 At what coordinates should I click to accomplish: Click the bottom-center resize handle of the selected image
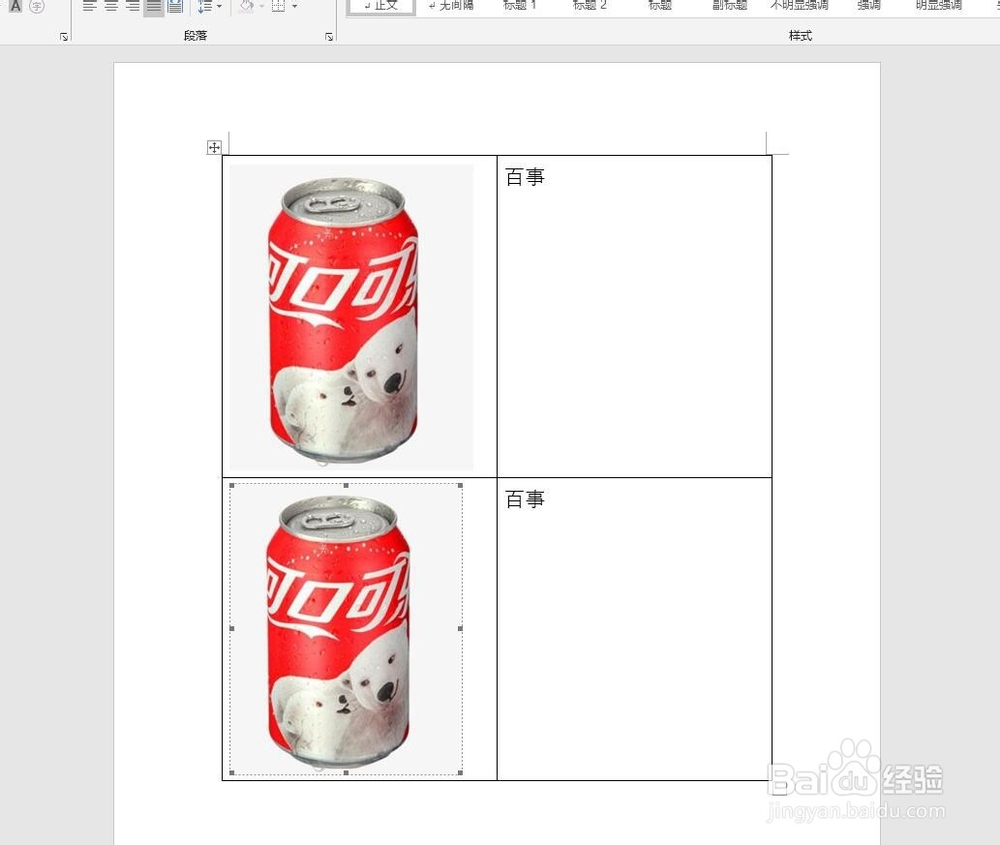(x=346, y=773)
